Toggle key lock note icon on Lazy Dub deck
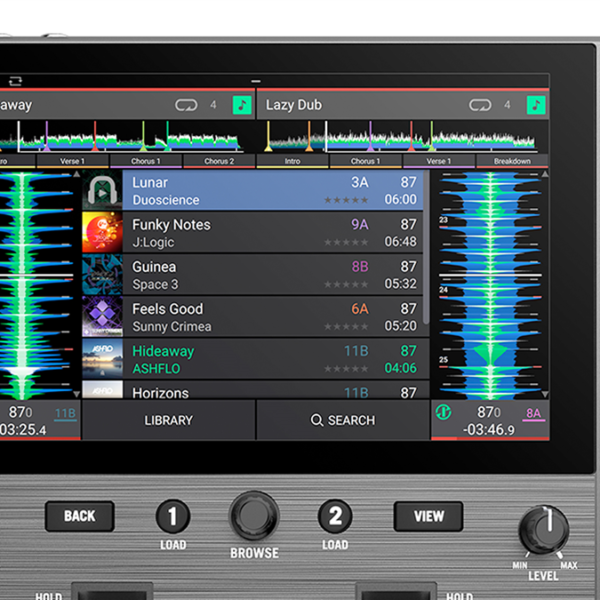Viewport: 600px width, 600px height. pos(536,105)
